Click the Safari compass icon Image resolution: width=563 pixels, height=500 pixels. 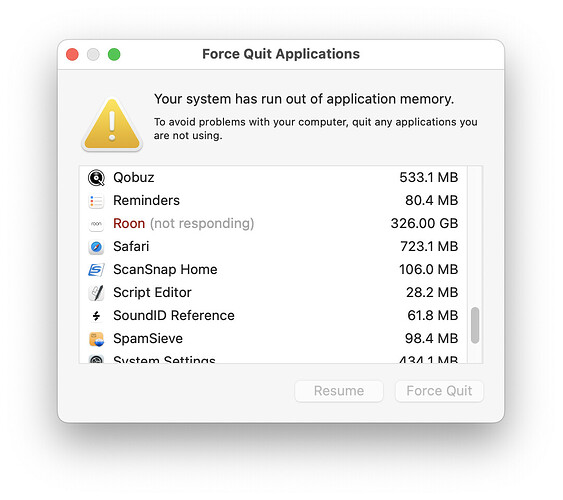(96, 247)
